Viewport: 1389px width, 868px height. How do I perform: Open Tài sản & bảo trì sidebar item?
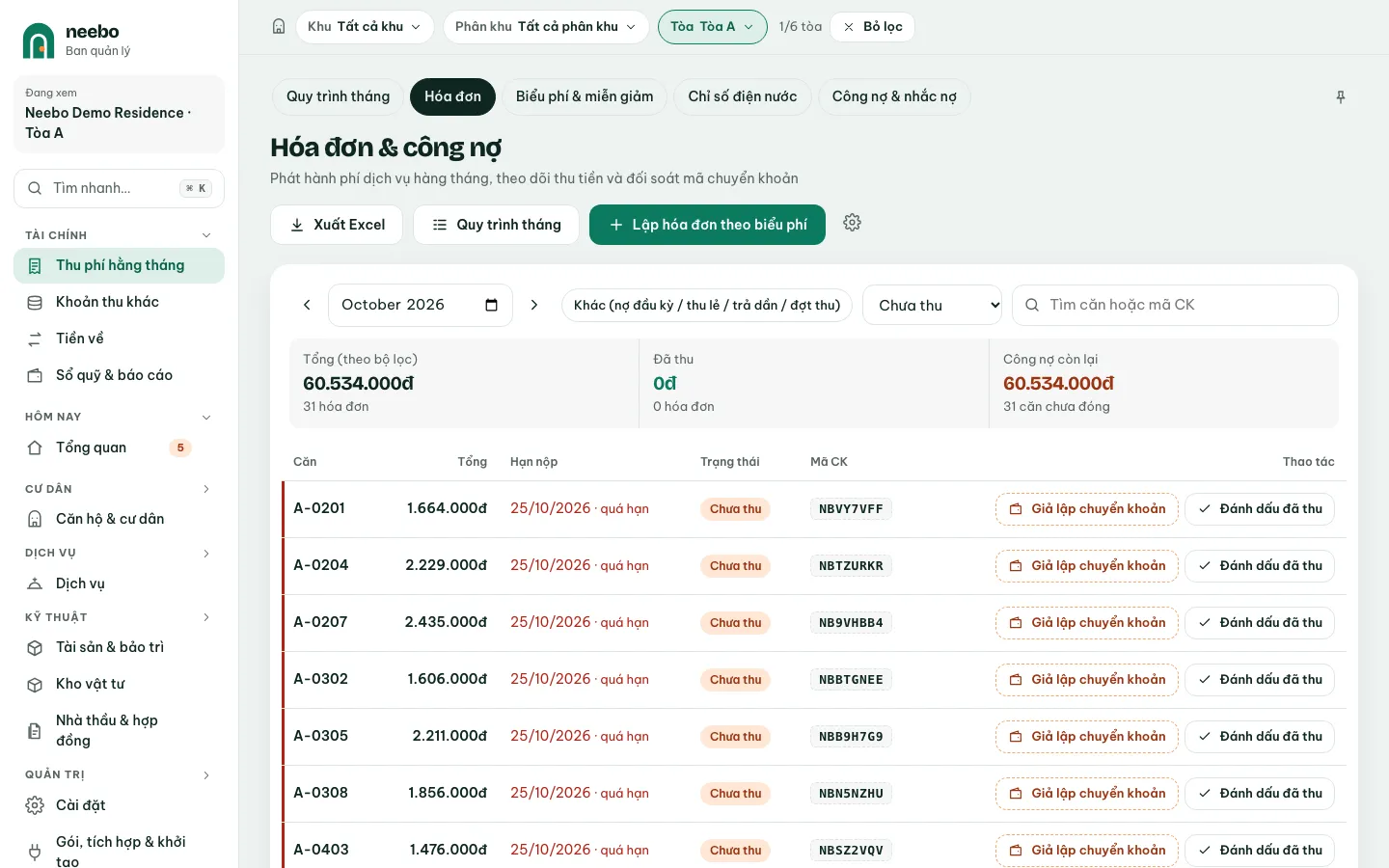point(119,647)
